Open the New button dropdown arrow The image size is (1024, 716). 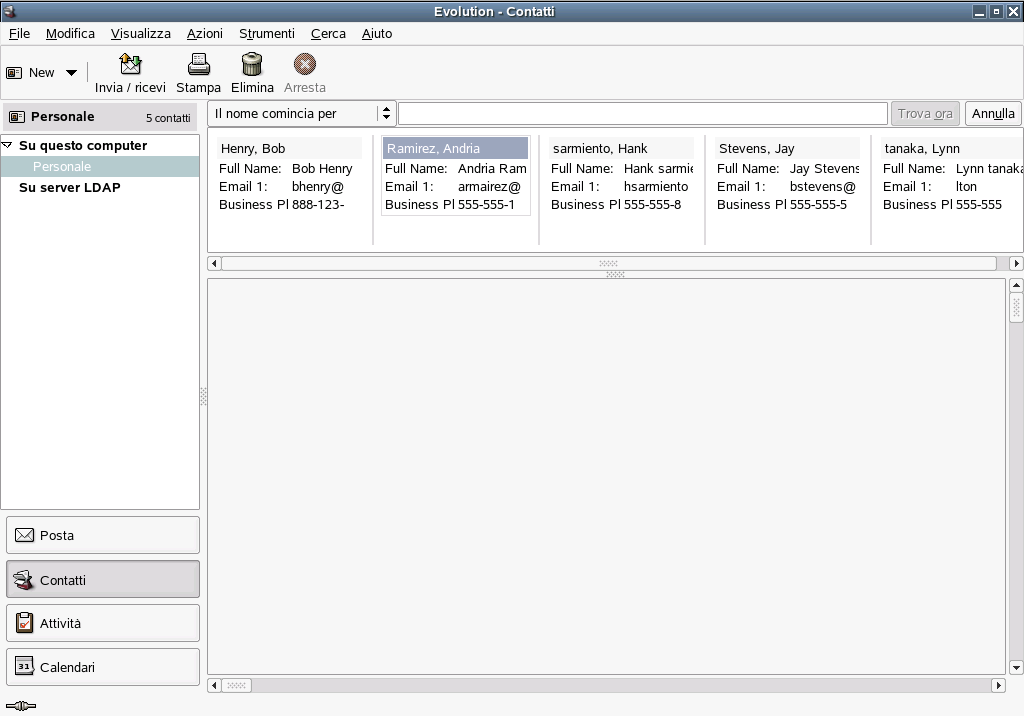(x=71, y=73)
